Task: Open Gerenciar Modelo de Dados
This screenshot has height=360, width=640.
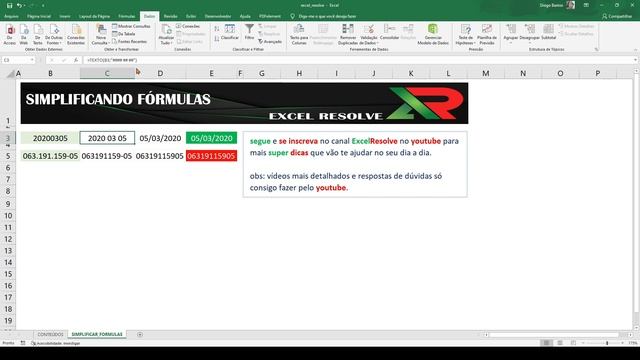Action: [x=433, y=35]
